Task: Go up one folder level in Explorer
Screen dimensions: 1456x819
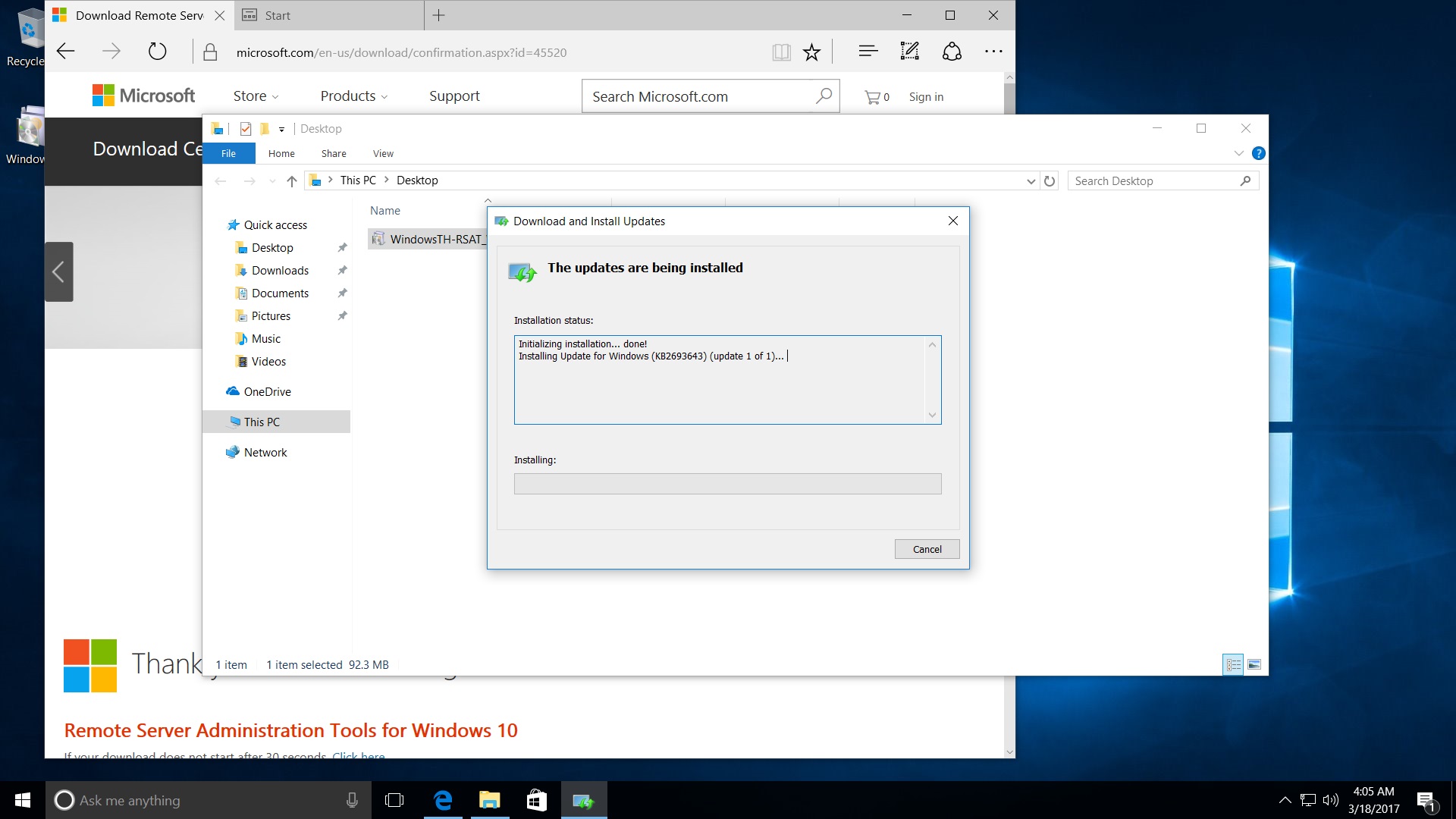Action: (x=292, y=180)
